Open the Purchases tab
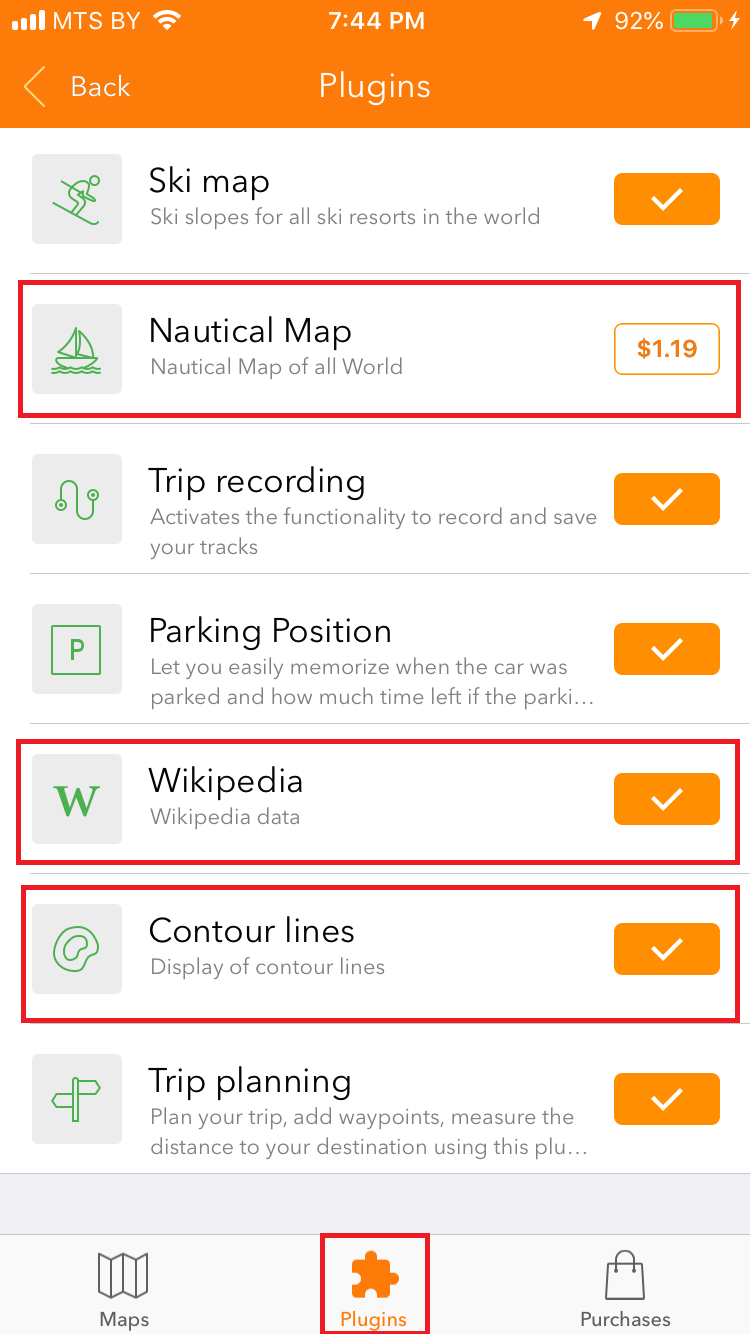This screenshot has height=1334, width=750. pos(625,1288)
